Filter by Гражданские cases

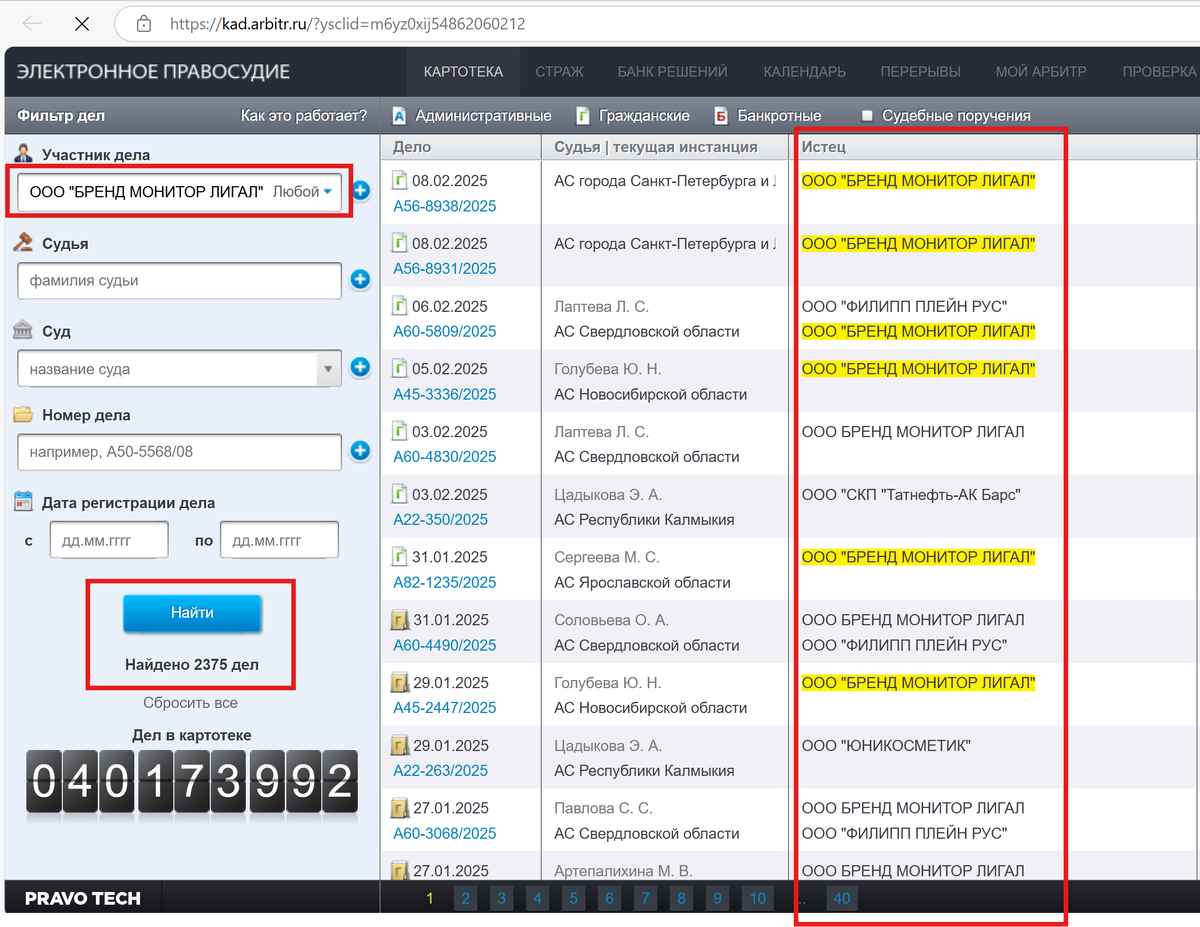[x=634, y=115]
